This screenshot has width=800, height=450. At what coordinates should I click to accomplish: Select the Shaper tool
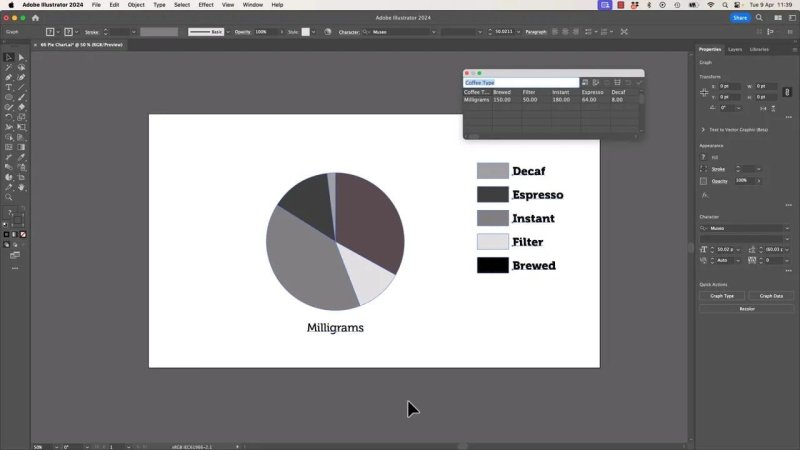point(9,107)
